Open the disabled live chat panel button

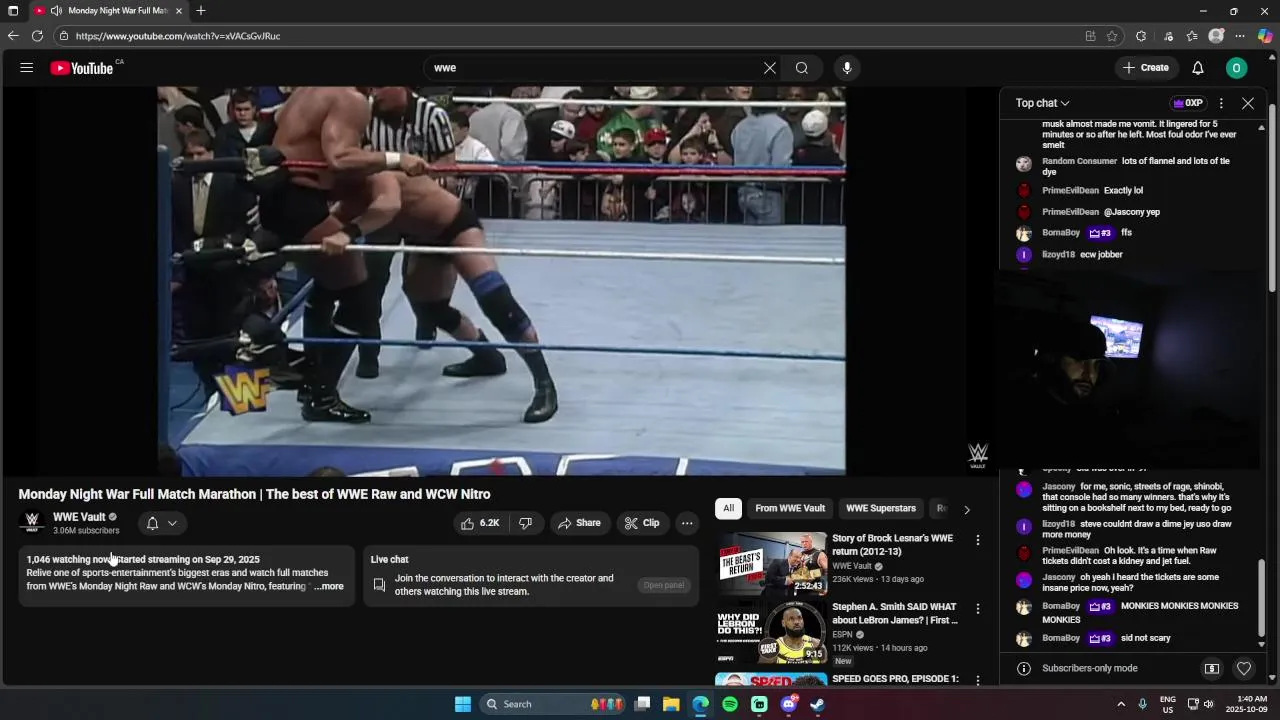coord(664,585)
